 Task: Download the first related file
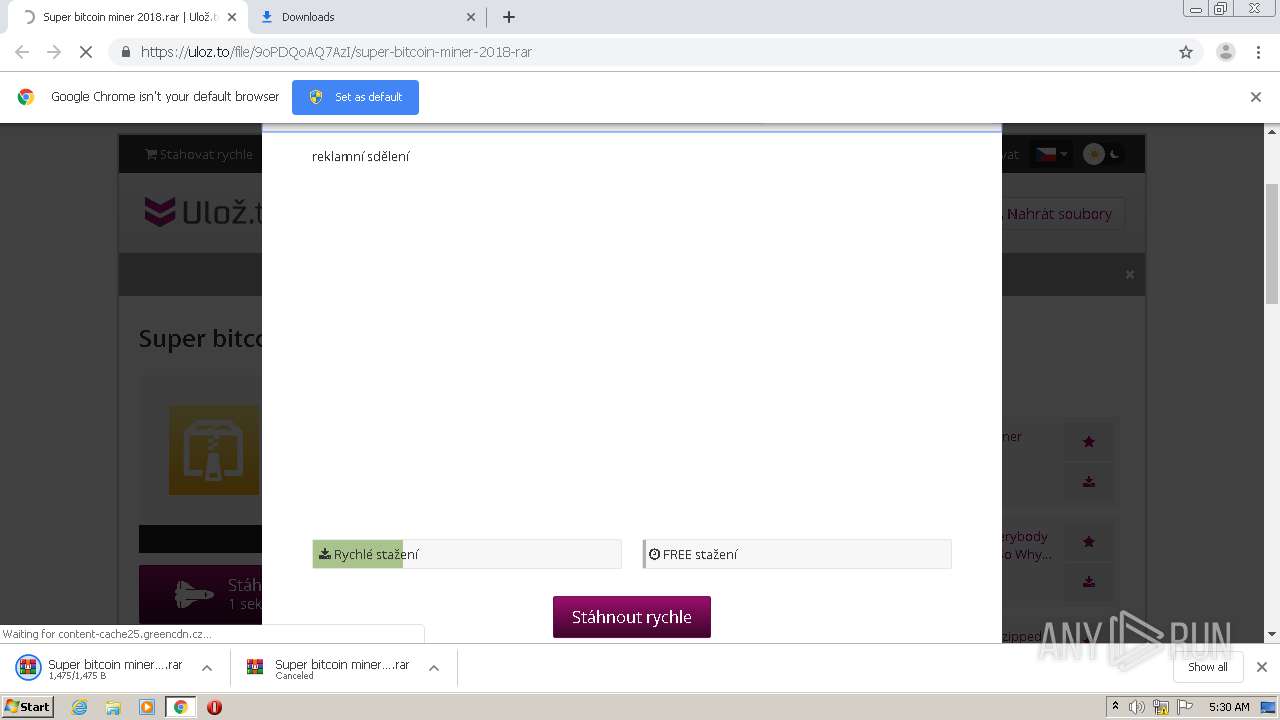pyautogui.click(x=1089, y=482)
